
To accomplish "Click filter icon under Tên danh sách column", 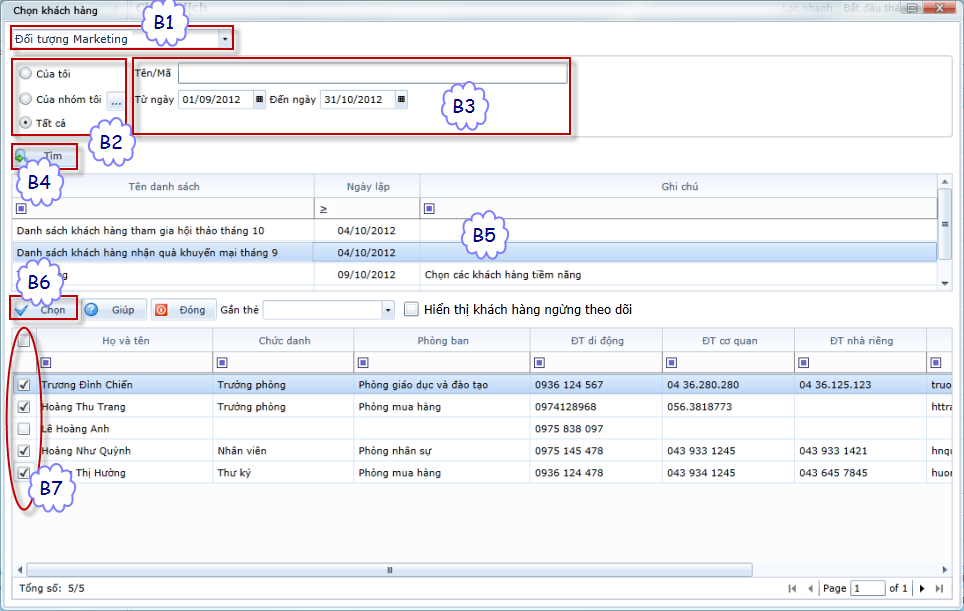I will point(22,209).
